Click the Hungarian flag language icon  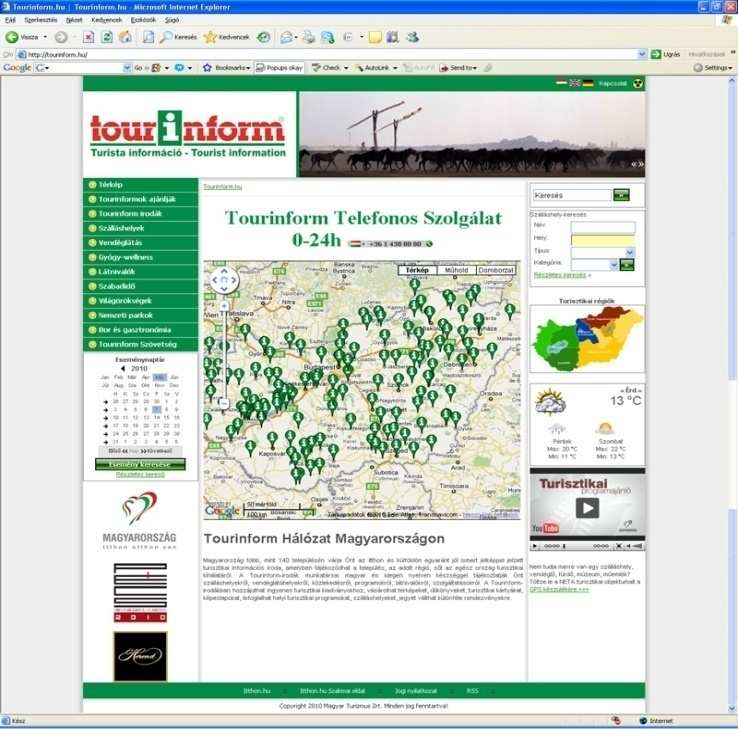(561, 83)
